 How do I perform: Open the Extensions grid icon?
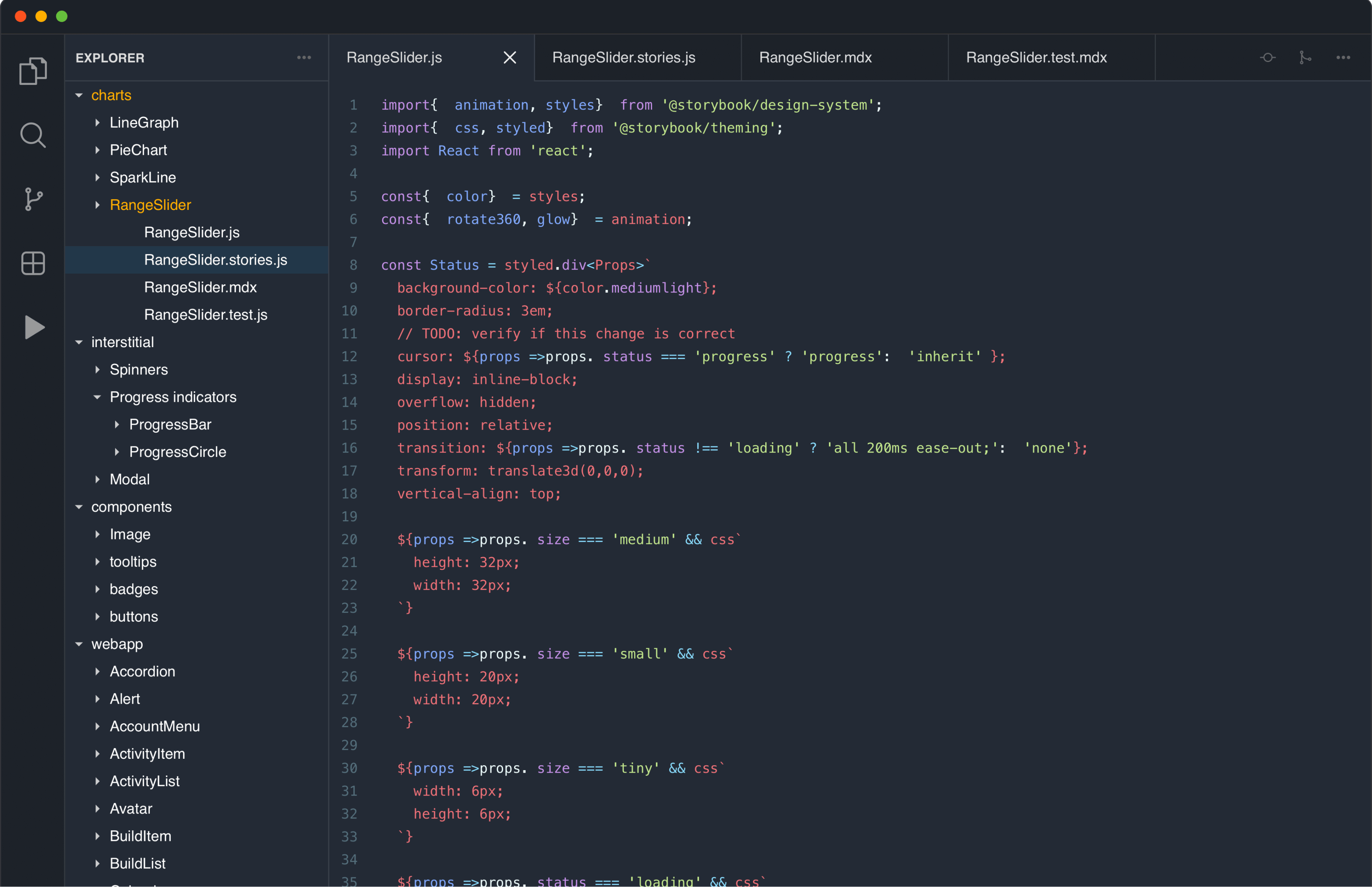[x=33, y=263]
